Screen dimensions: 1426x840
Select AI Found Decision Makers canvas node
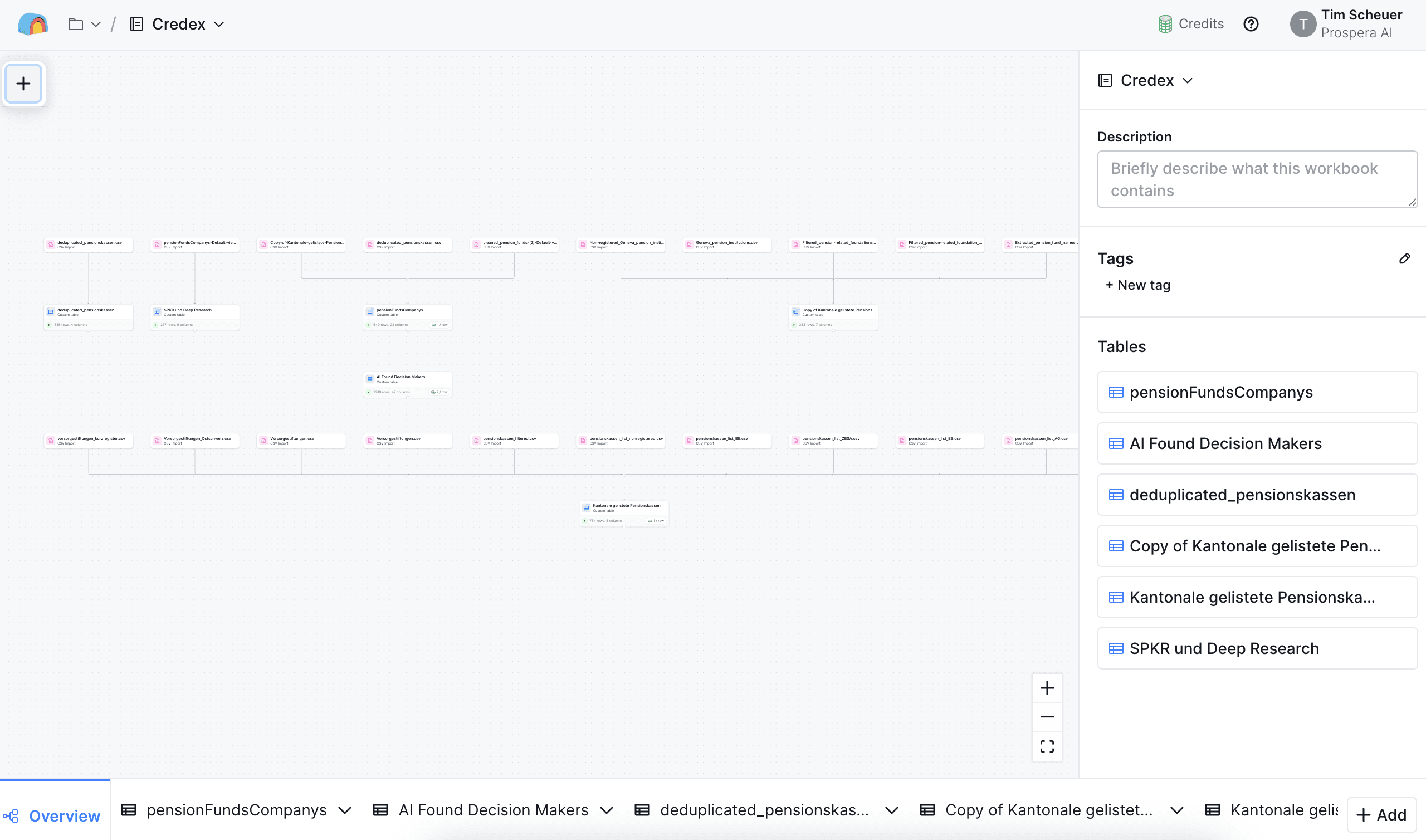[x=407, y=383]
